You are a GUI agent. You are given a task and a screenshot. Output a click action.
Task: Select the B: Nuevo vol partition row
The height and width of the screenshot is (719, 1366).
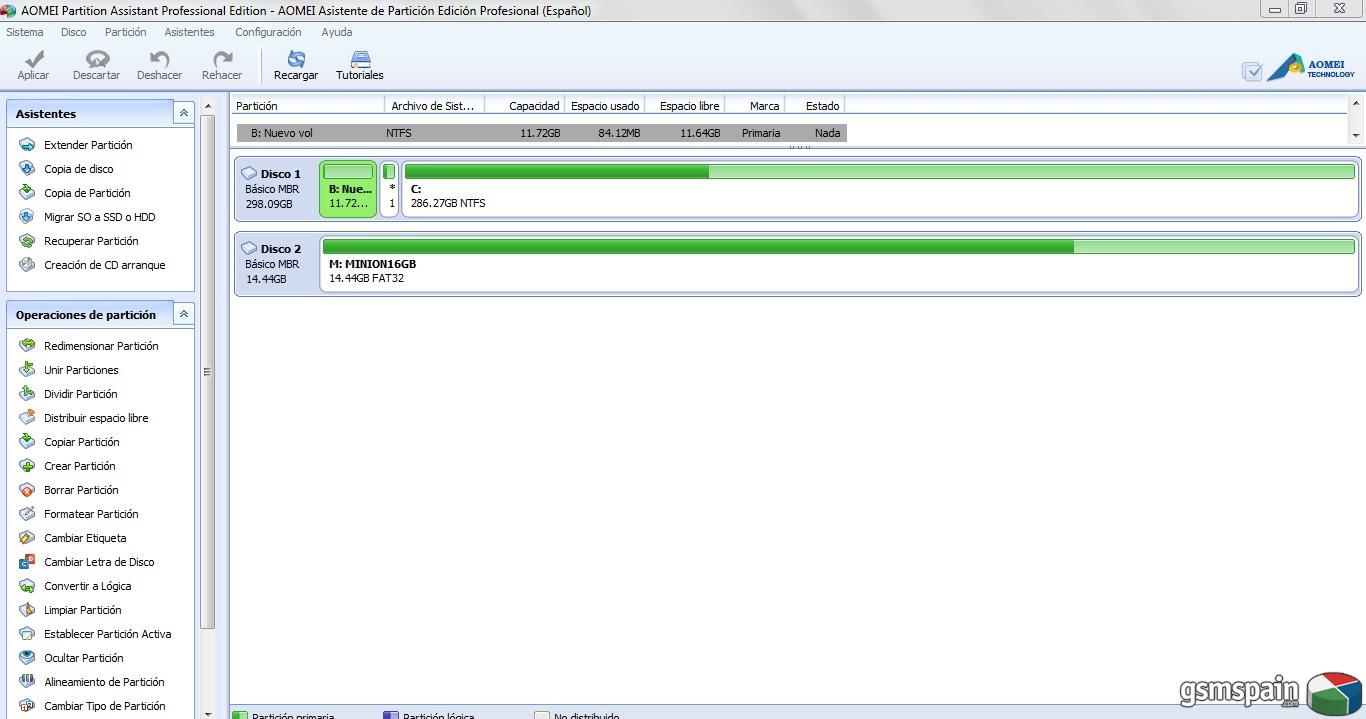(542, 133)
